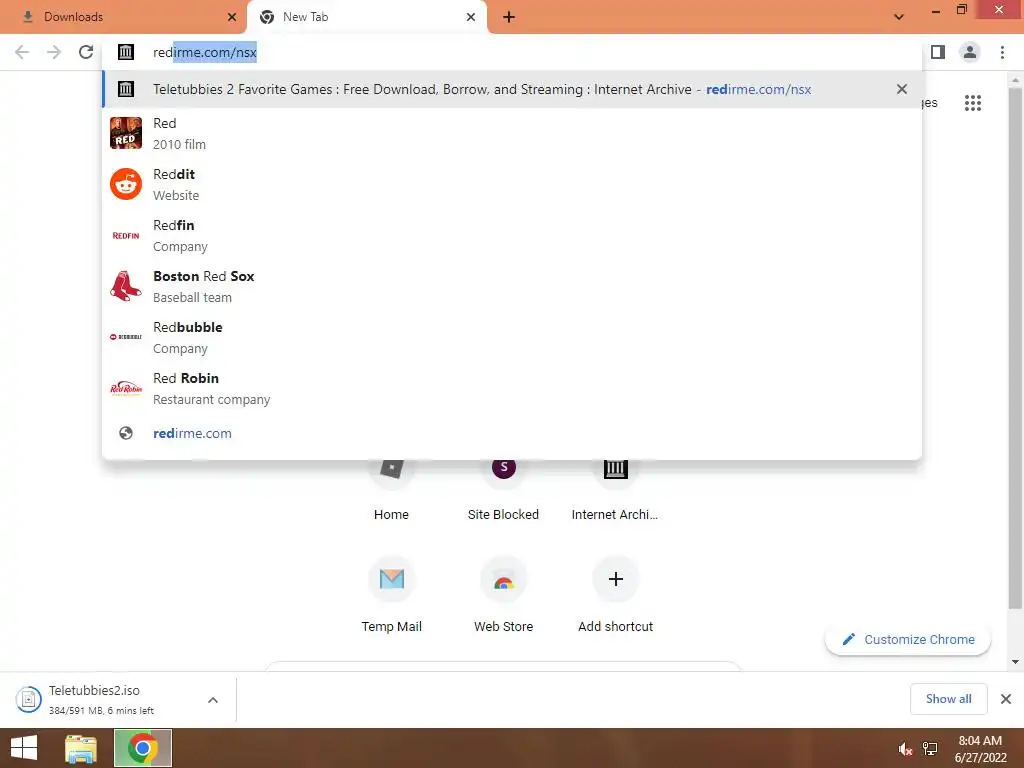This screenshot has height=768, width=1024.
Task: Open Google apps grid icon
Action: point(972,103)
